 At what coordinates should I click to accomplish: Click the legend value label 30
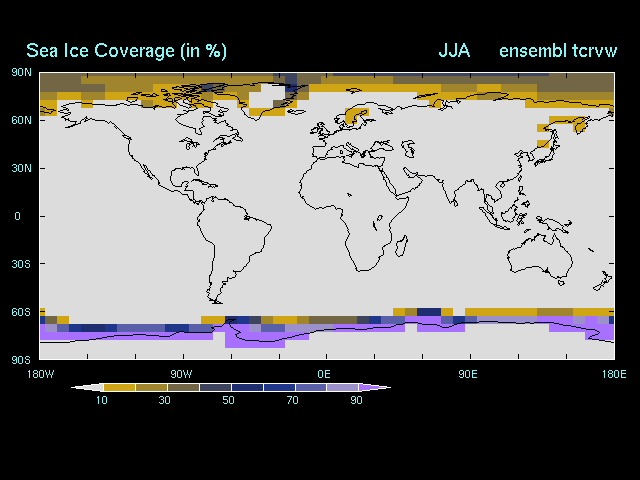tap(164, 400)
